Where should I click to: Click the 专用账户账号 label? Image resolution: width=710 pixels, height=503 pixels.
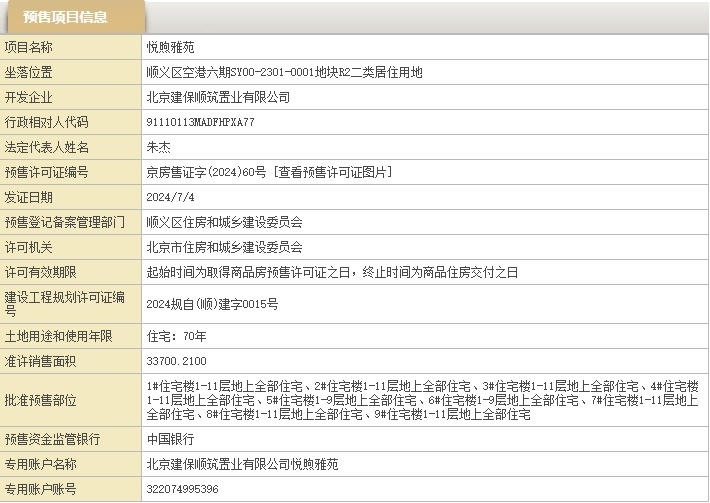[x=41, y=489]
